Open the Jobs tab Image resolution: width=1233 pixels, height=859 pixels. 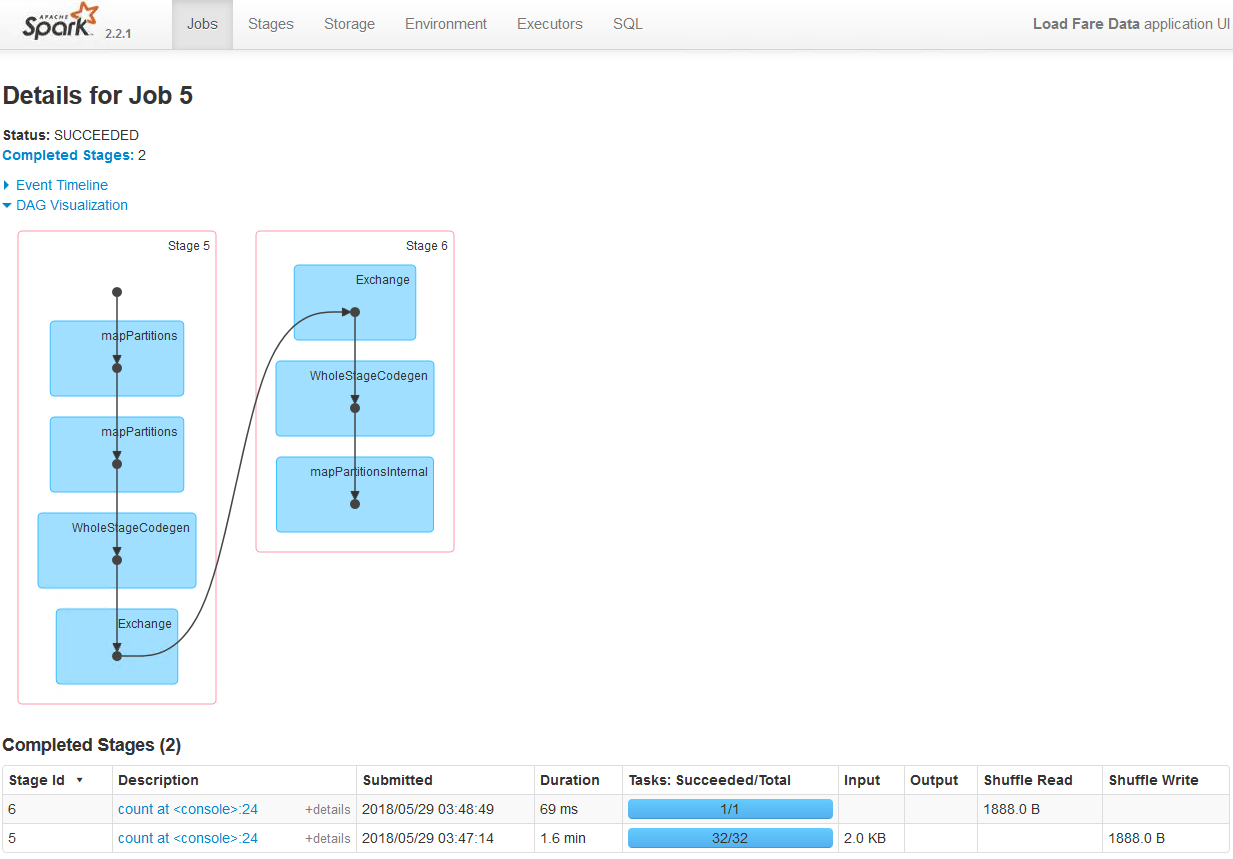tap(202, 24)
